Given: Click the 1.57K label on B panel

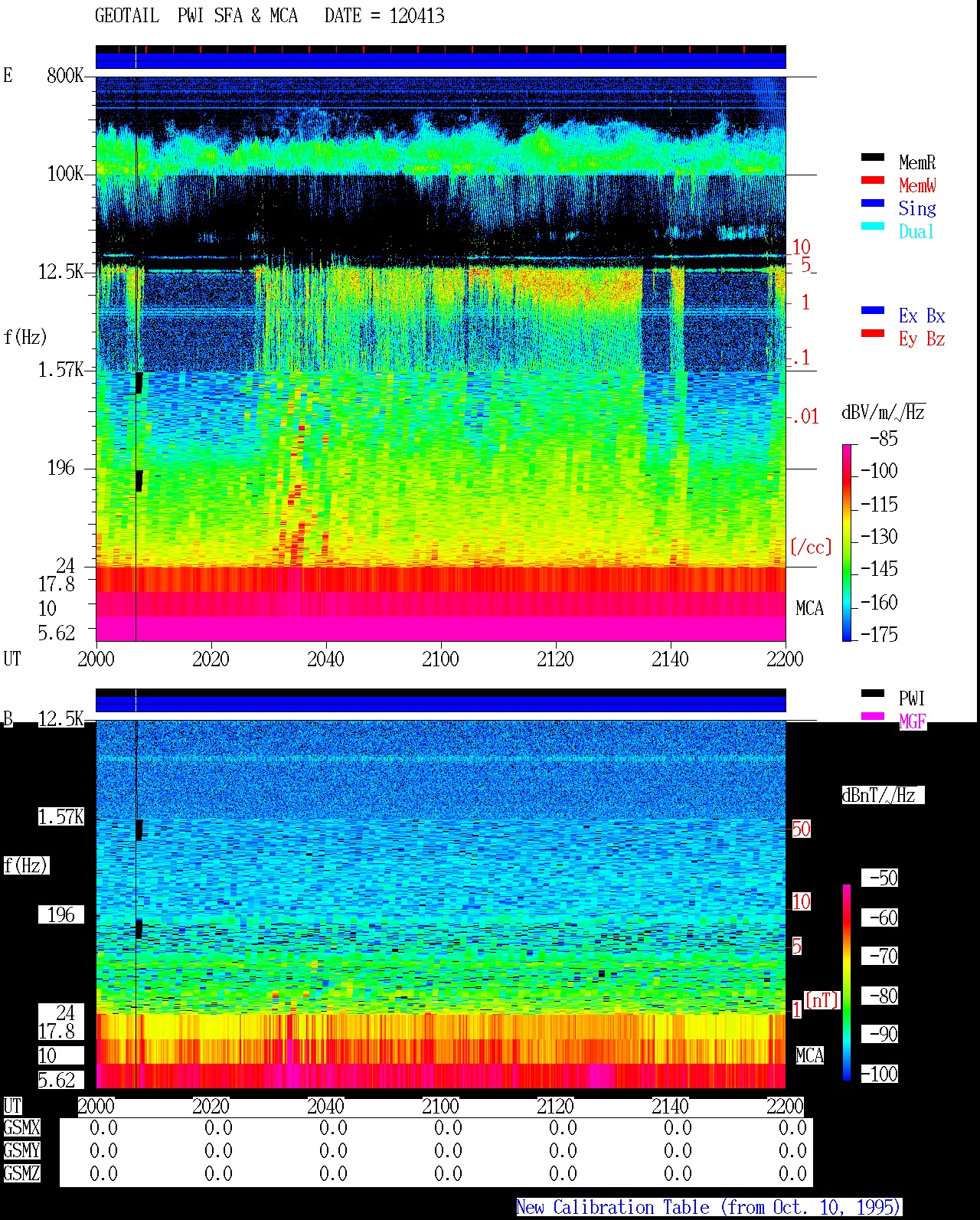Looking at the screenshot, I should point(61,816).
